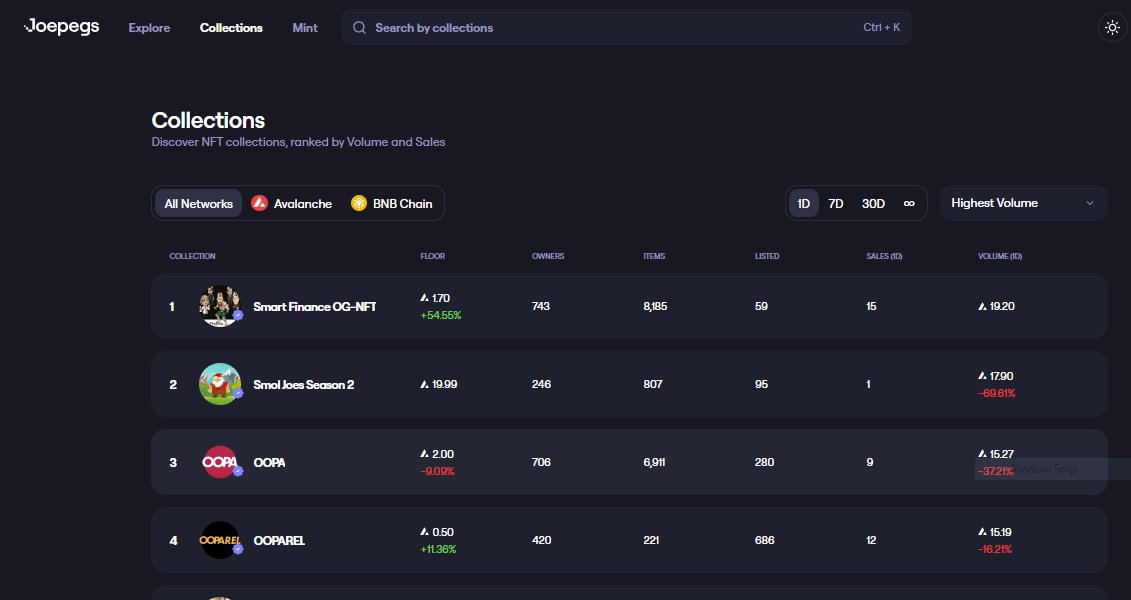Select the all-time infinity range

[909, 203]
